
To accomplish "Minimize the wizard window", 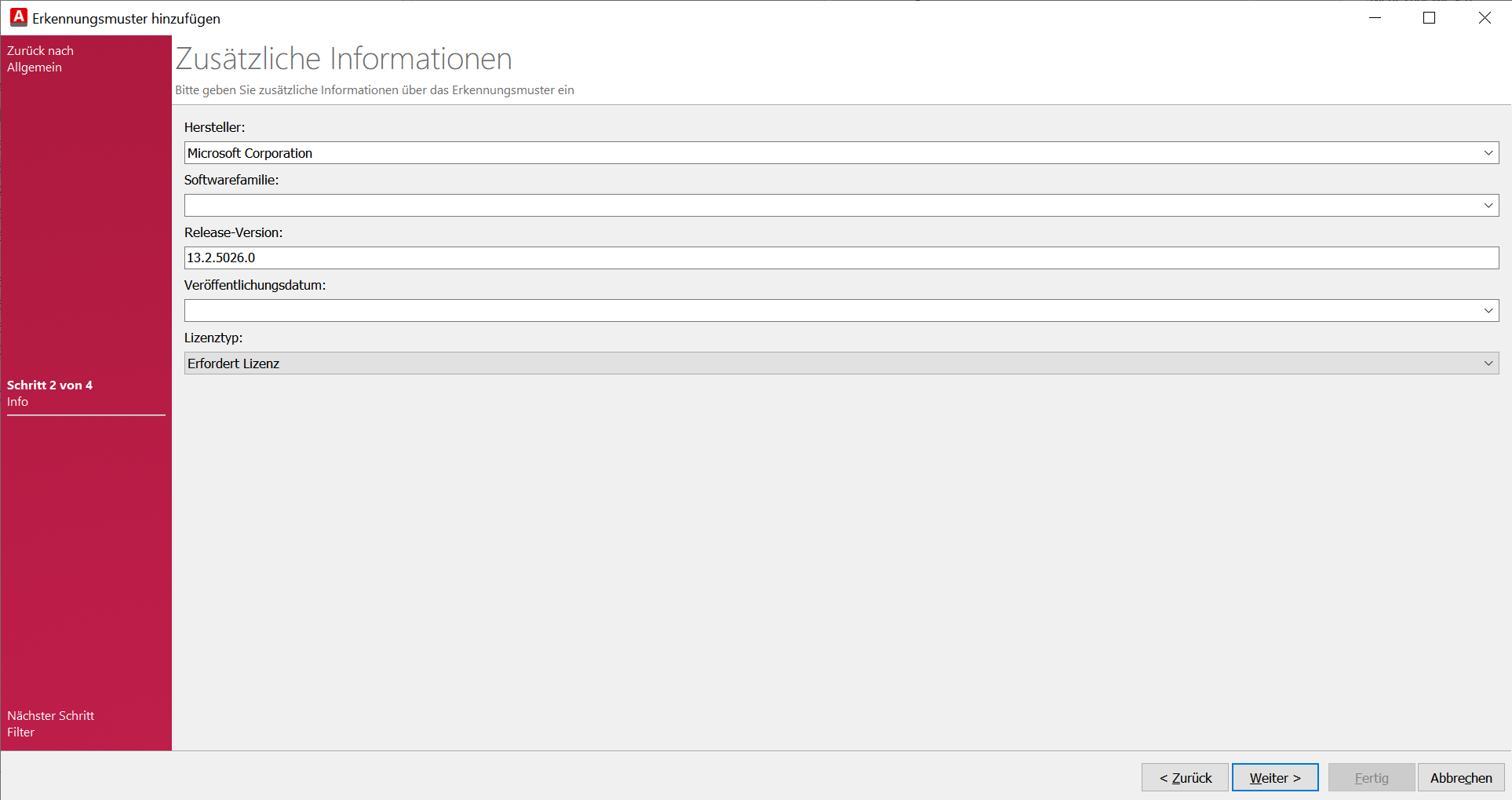I will 1375,18.
